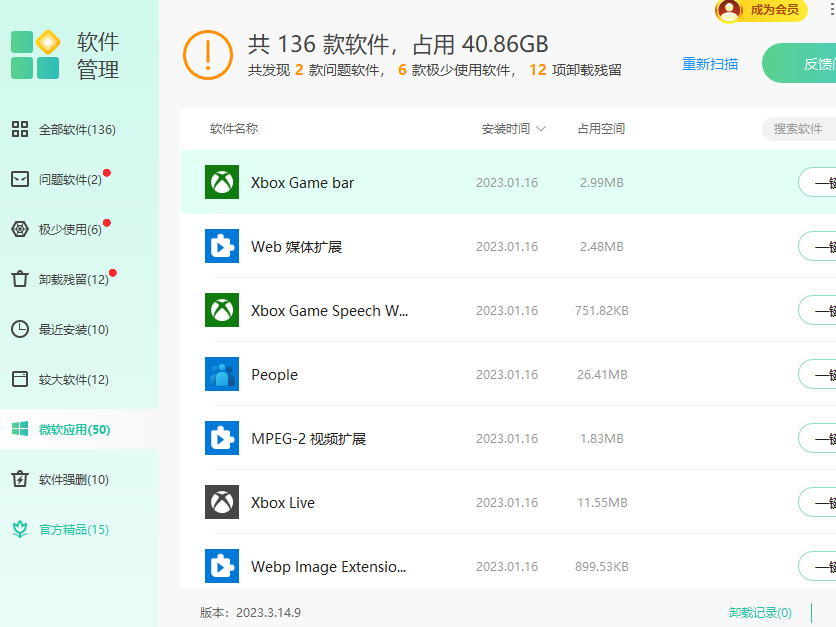The height and width of the screenshot is (627, 836).
Task: Open the 软件强删(10) category
Action: point(79,479)
